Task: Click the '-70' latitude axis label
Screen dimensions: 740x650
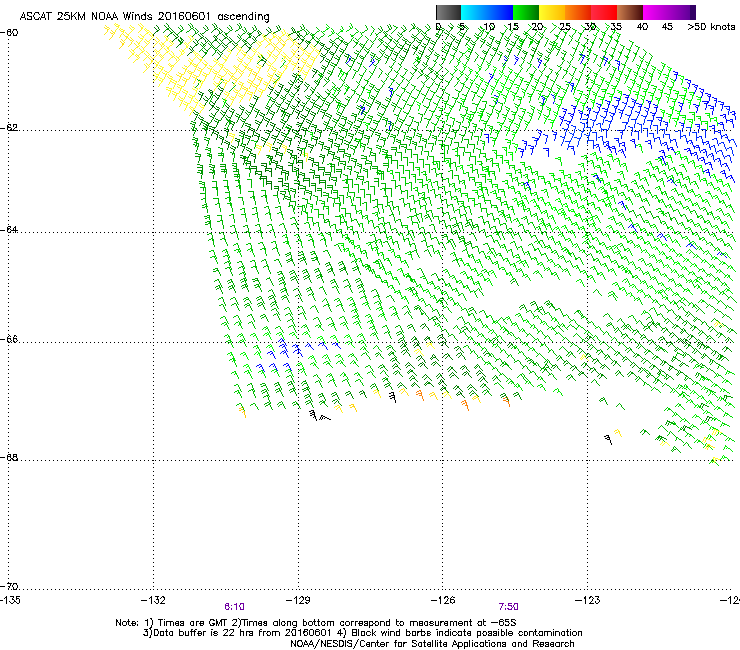Action: [9, 587]
